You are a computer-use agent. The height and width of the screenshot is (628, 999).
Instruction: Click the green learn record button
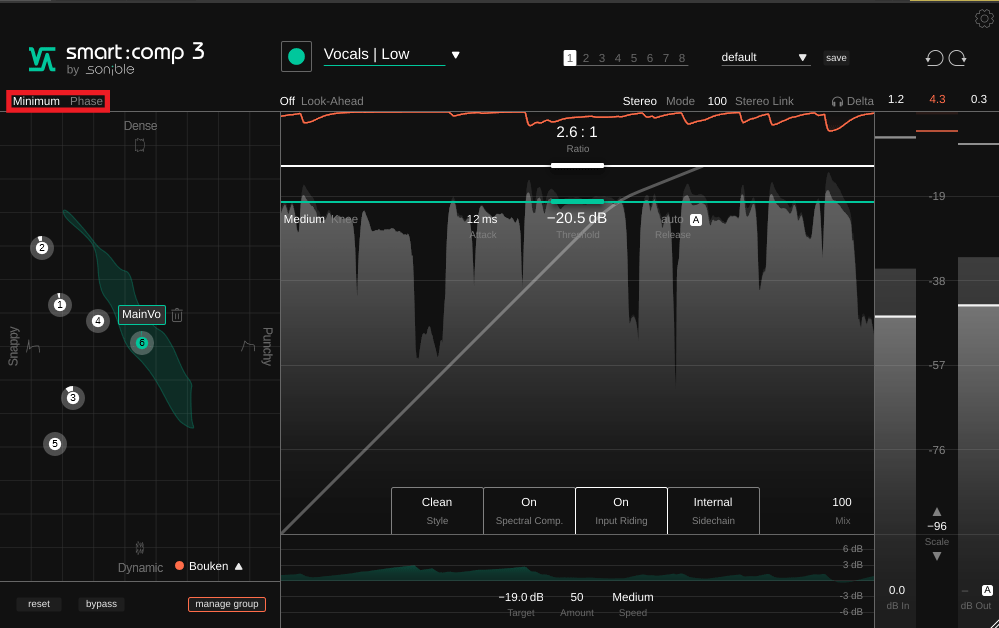tap(296, 56)
